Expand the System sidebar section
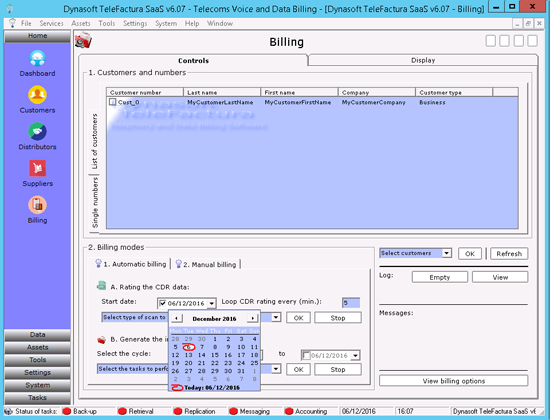This screenshot has height=420, width=550. click(37, 385)
